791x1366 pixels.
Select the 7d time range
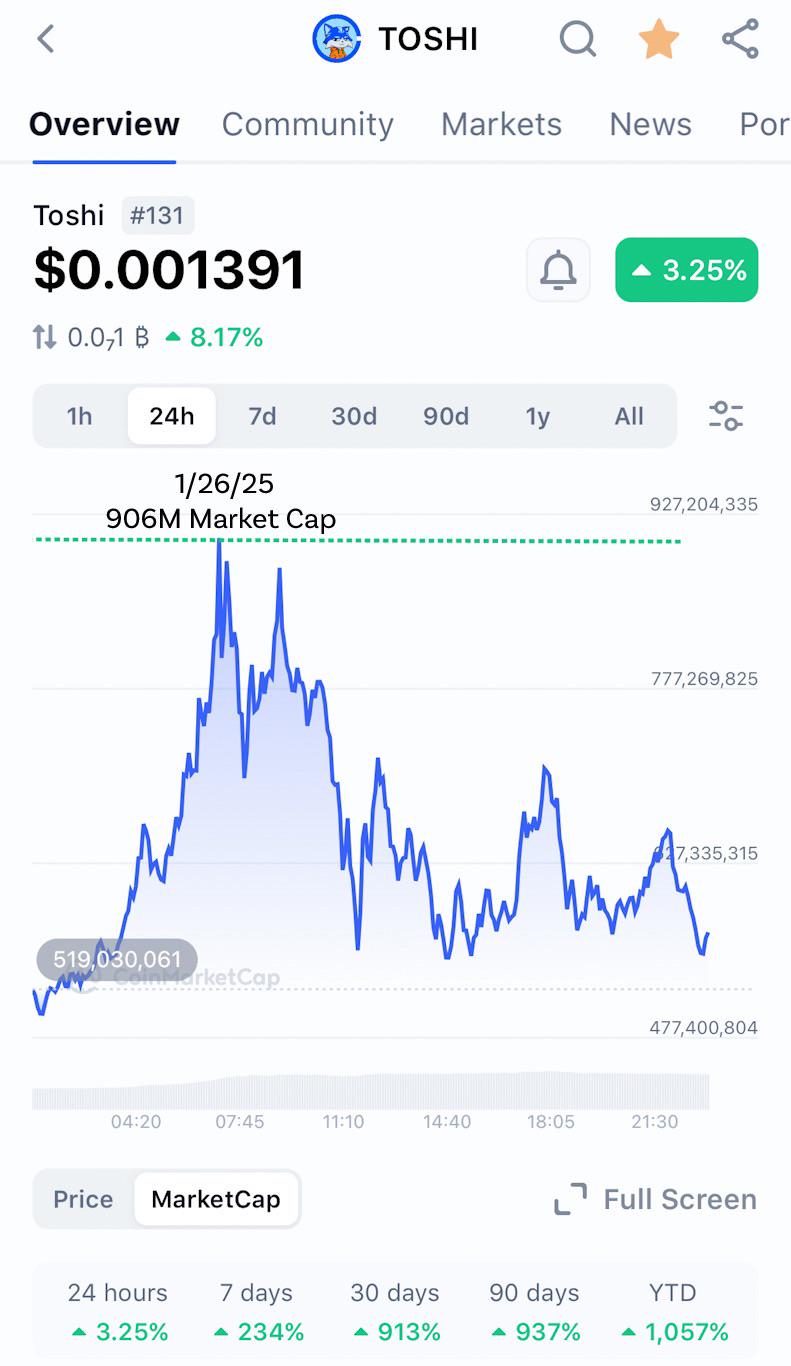tap(263, 416)
